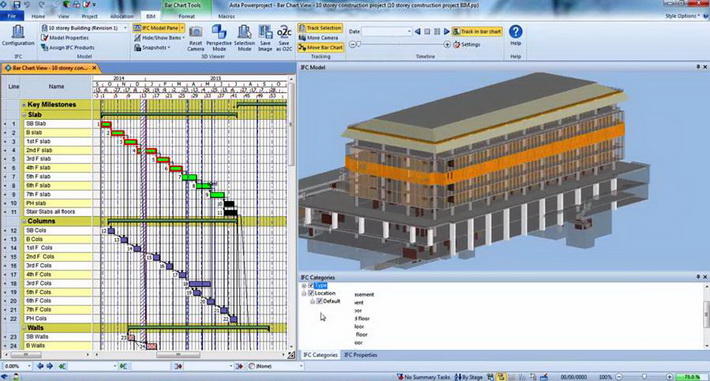Switch to the Allocation ribbon tab
This screenshot has height=381, width=710.
[x=122, y=16]
